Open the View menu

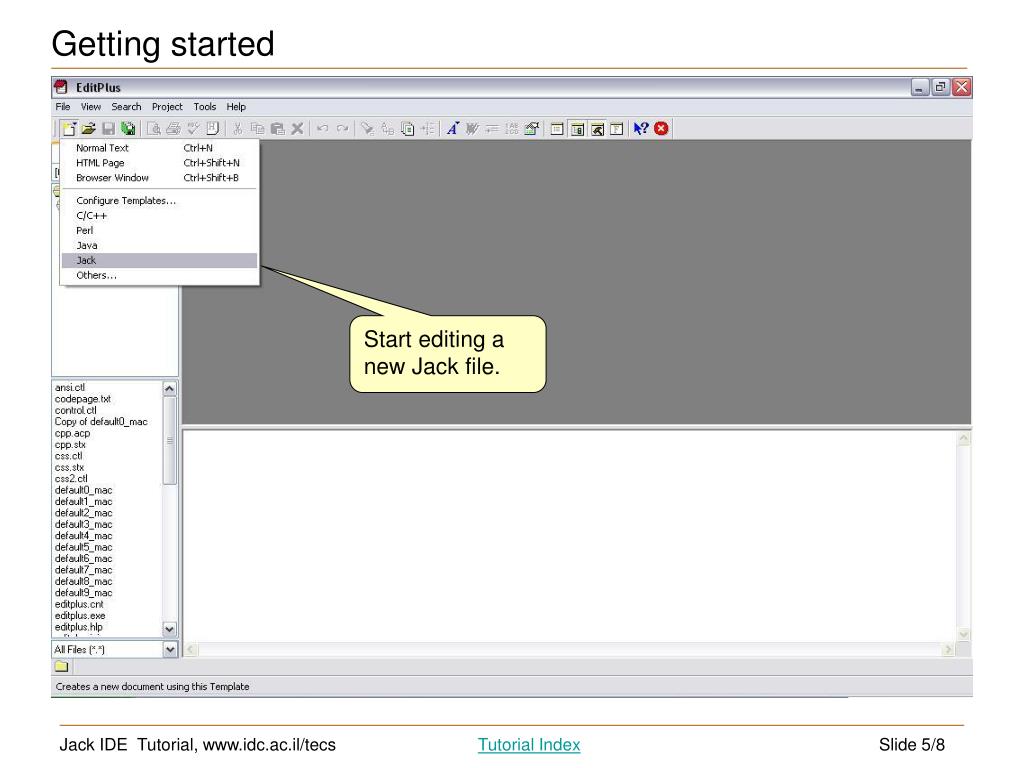click(91, 106)
